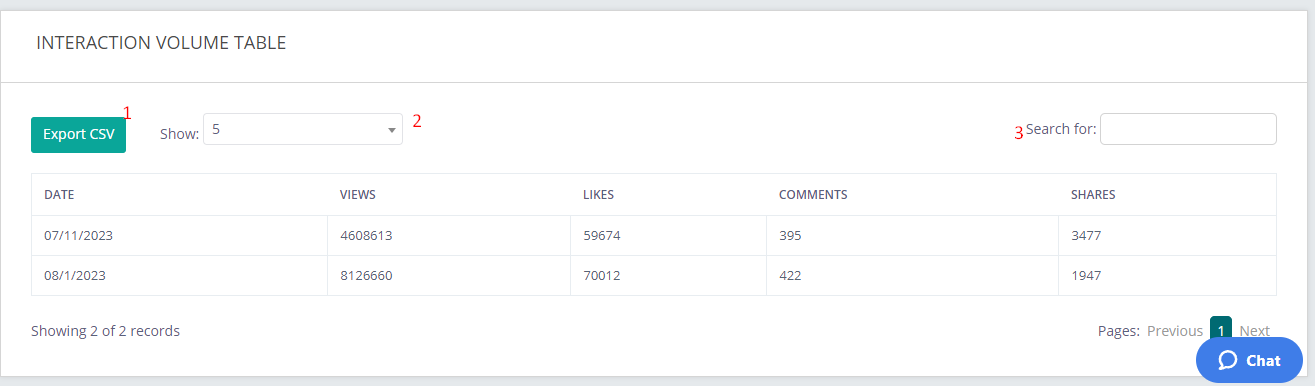Select the 07/11/2023 date cell

point(80,236)
